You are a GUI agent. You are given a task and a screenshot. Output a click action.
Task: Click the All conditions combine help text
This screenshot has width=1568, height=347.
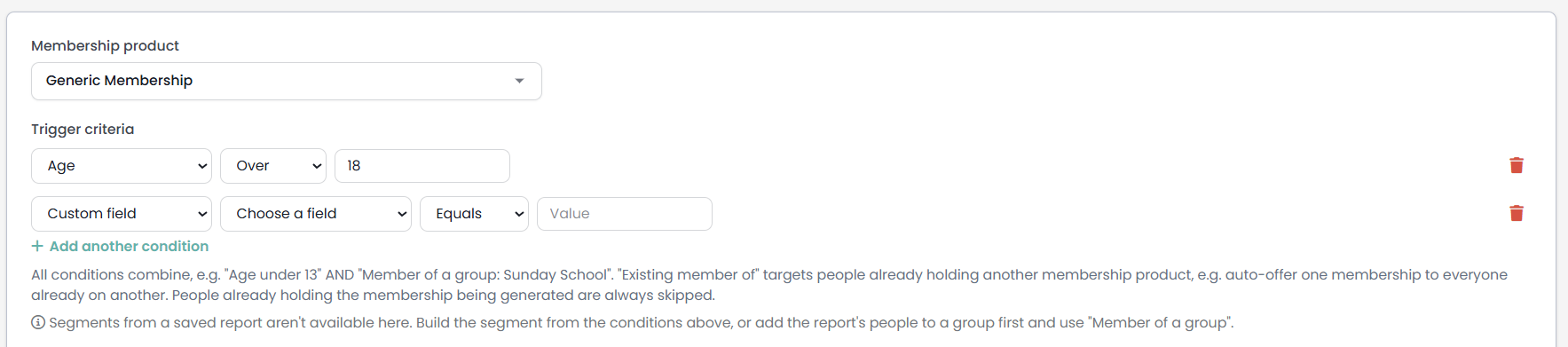click(x=769, y=285)
